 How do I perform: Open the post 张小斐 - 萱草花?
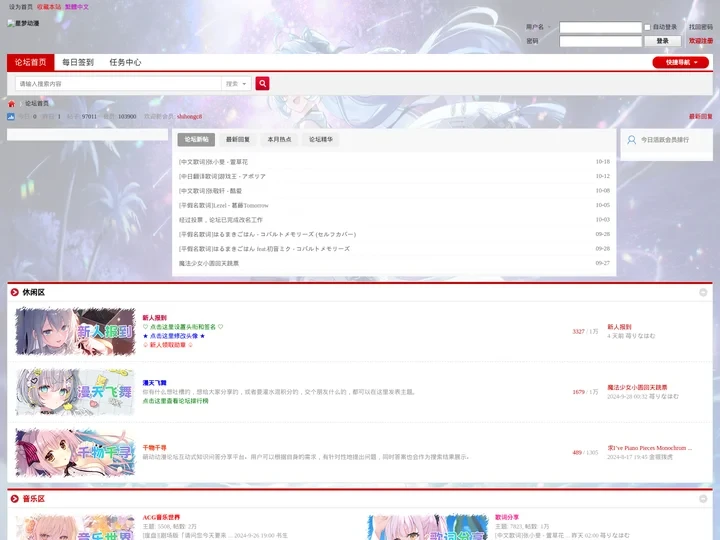click(x=213, y=162)
